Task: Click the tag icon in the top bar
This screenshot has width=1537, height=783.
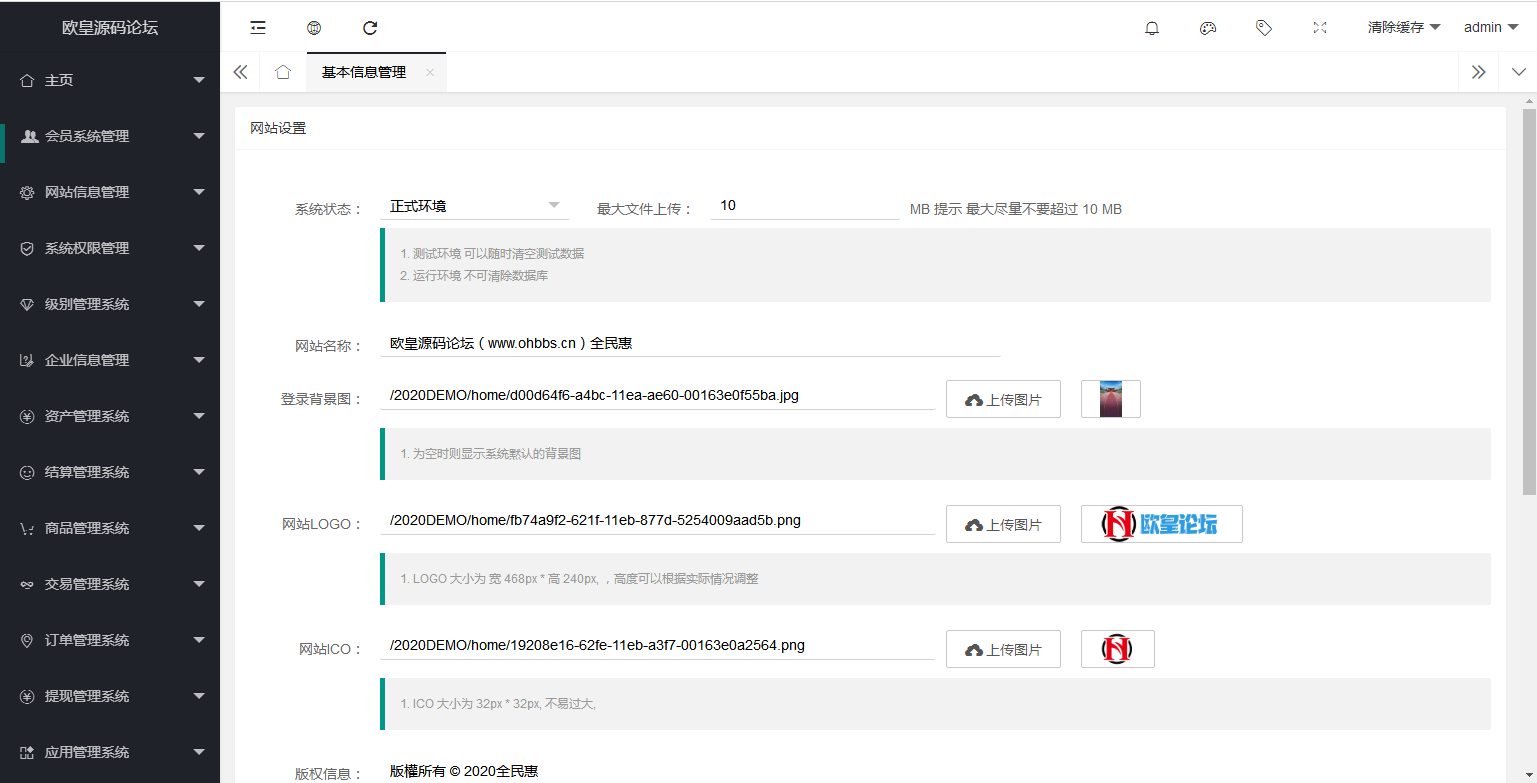Action: (x=1263, y=27)
